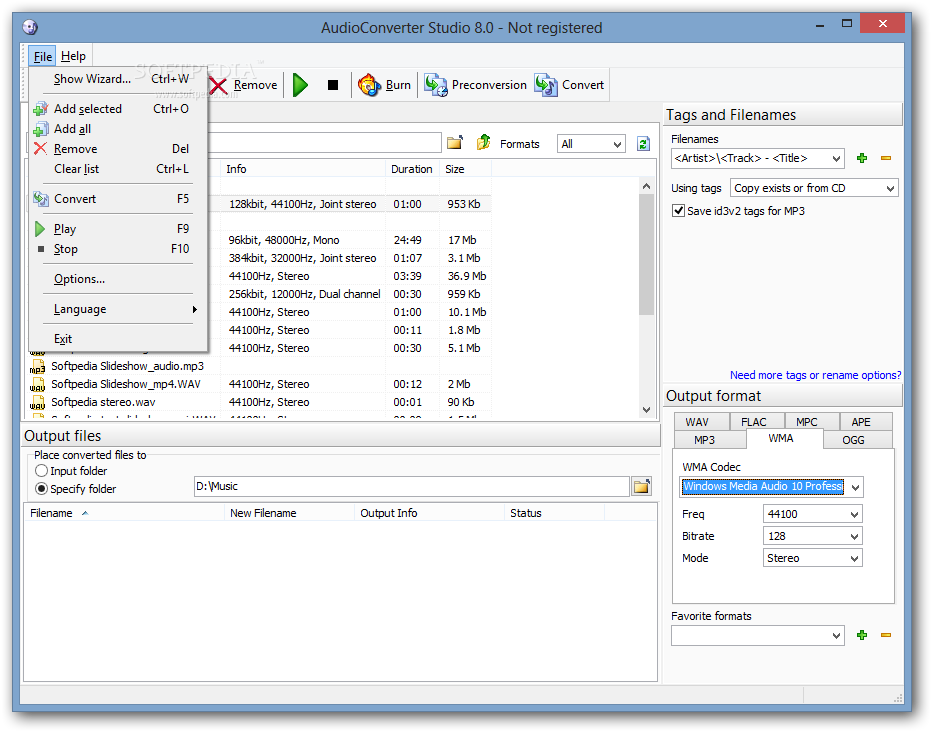This screenshot has width=932, height=732.
Task: Switch to the FLAC output tab
Action: (x=757, y=422)
